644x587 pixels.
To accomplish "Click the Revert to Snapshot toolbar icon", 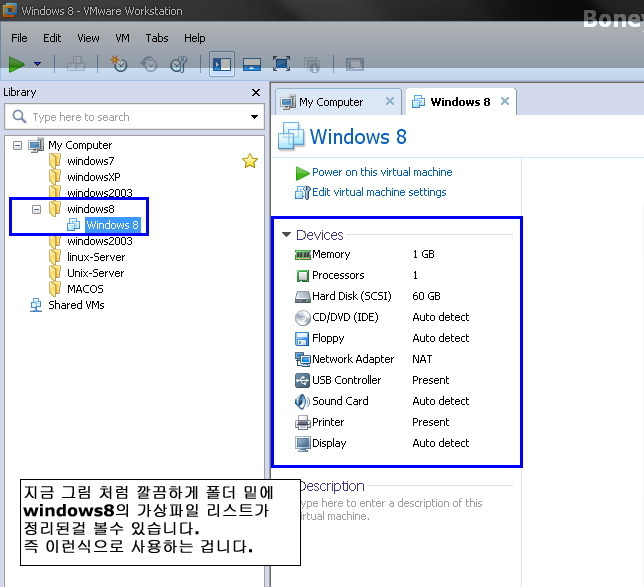I will tap(149, 64).
